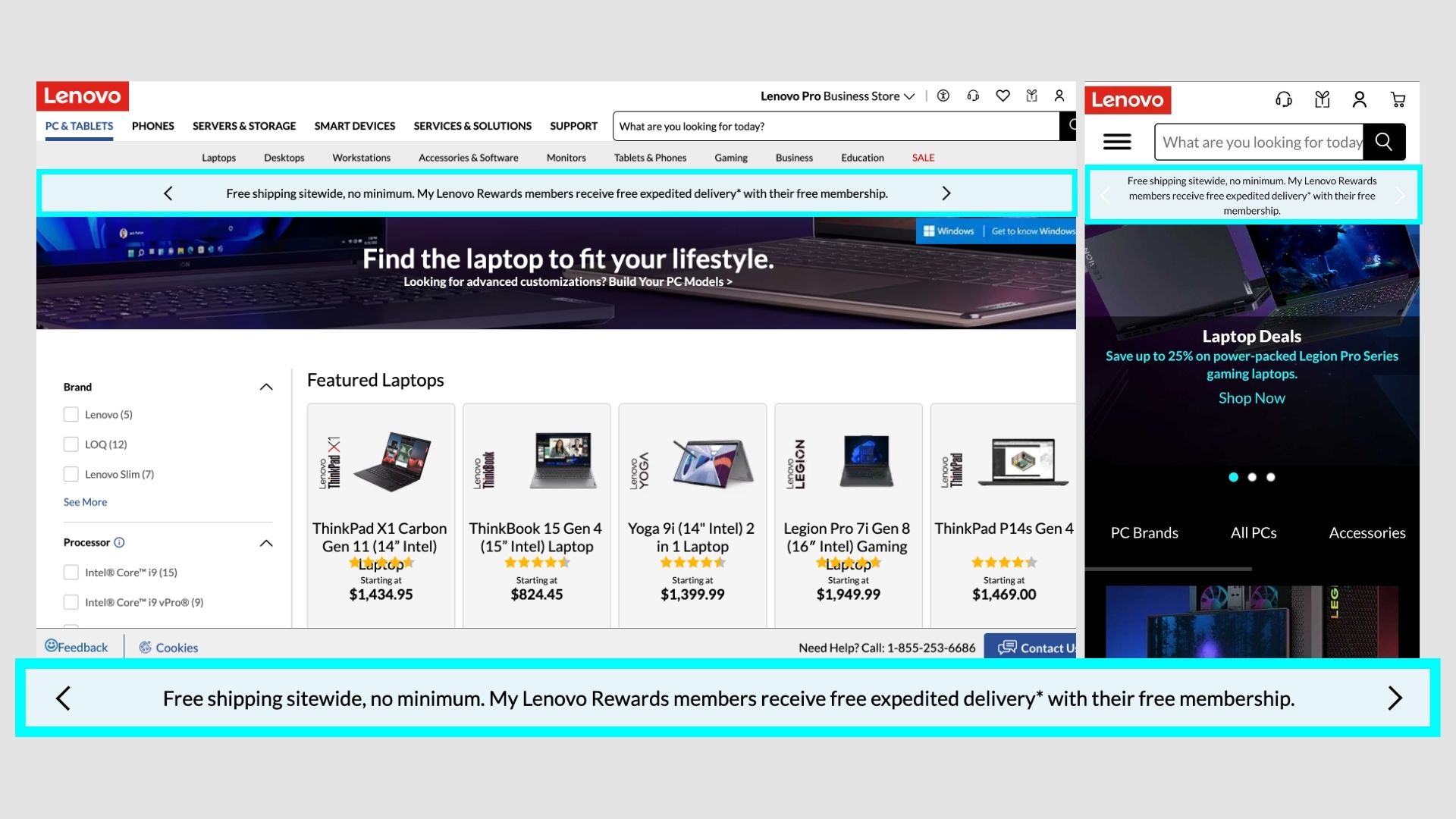The height and width of the screenshot is (819, 1456).
Task: Check Intel Core i9 vPro (9) filter
Action: click(71, 602)
